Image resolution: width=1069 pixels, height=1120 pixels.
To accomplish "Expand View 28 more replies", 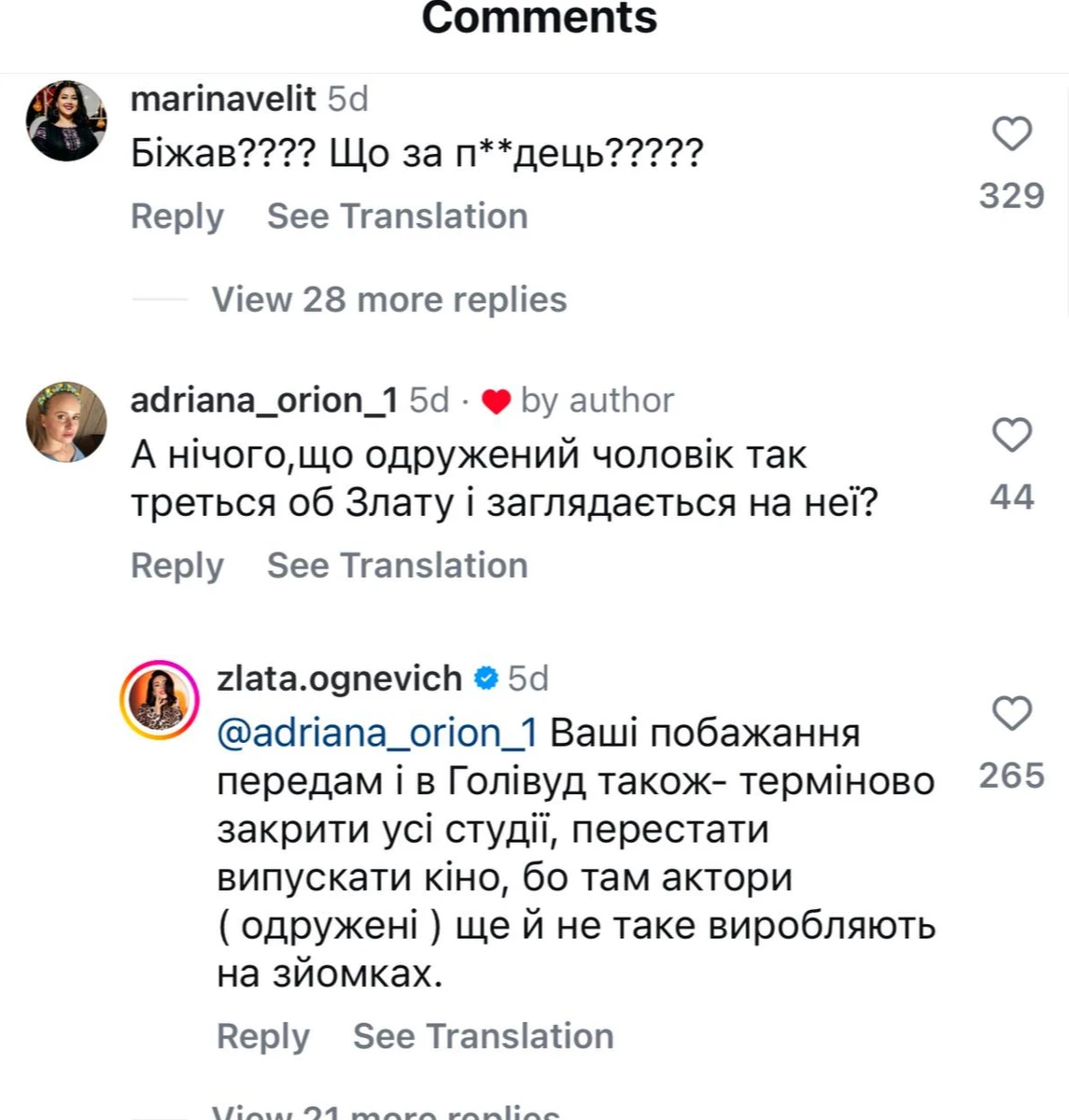I will pyautogui.click(x=388, y=300).
